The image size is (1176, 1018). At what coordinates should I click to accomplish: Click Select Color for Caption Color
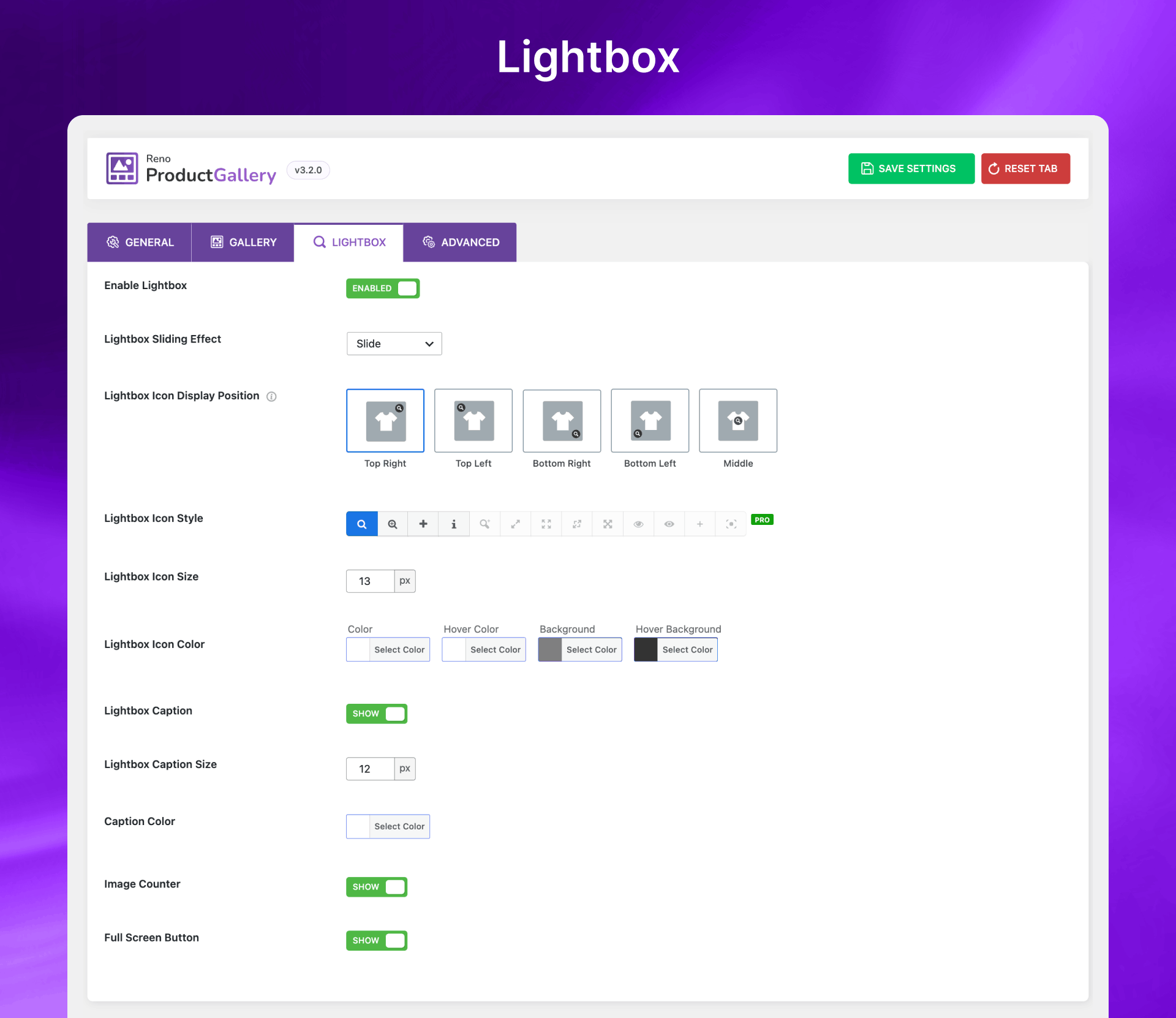click(x=399, y=827)
